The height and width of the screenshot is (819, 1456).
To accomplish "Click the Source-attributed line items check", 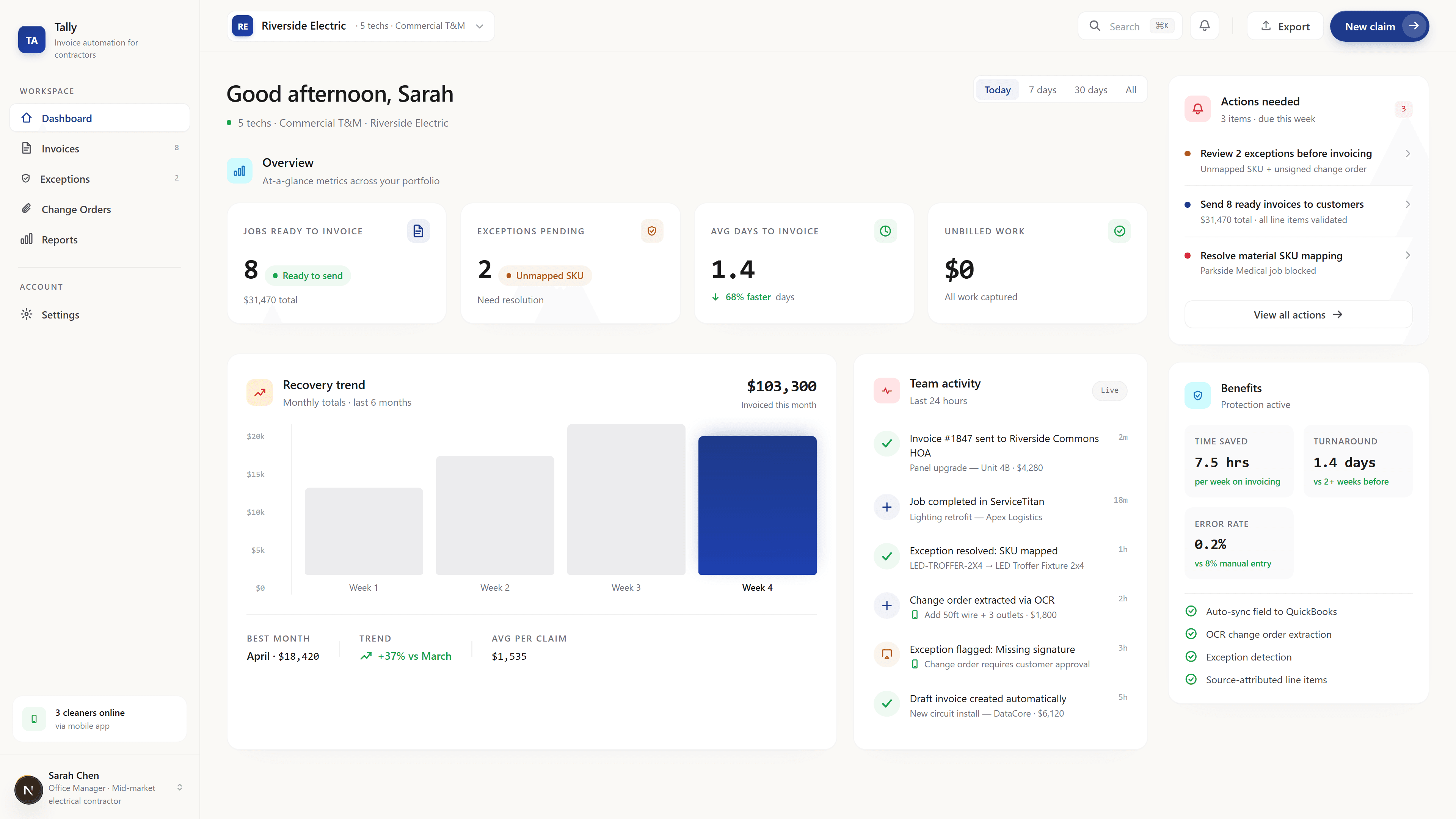I will (x=1191, y=679).
